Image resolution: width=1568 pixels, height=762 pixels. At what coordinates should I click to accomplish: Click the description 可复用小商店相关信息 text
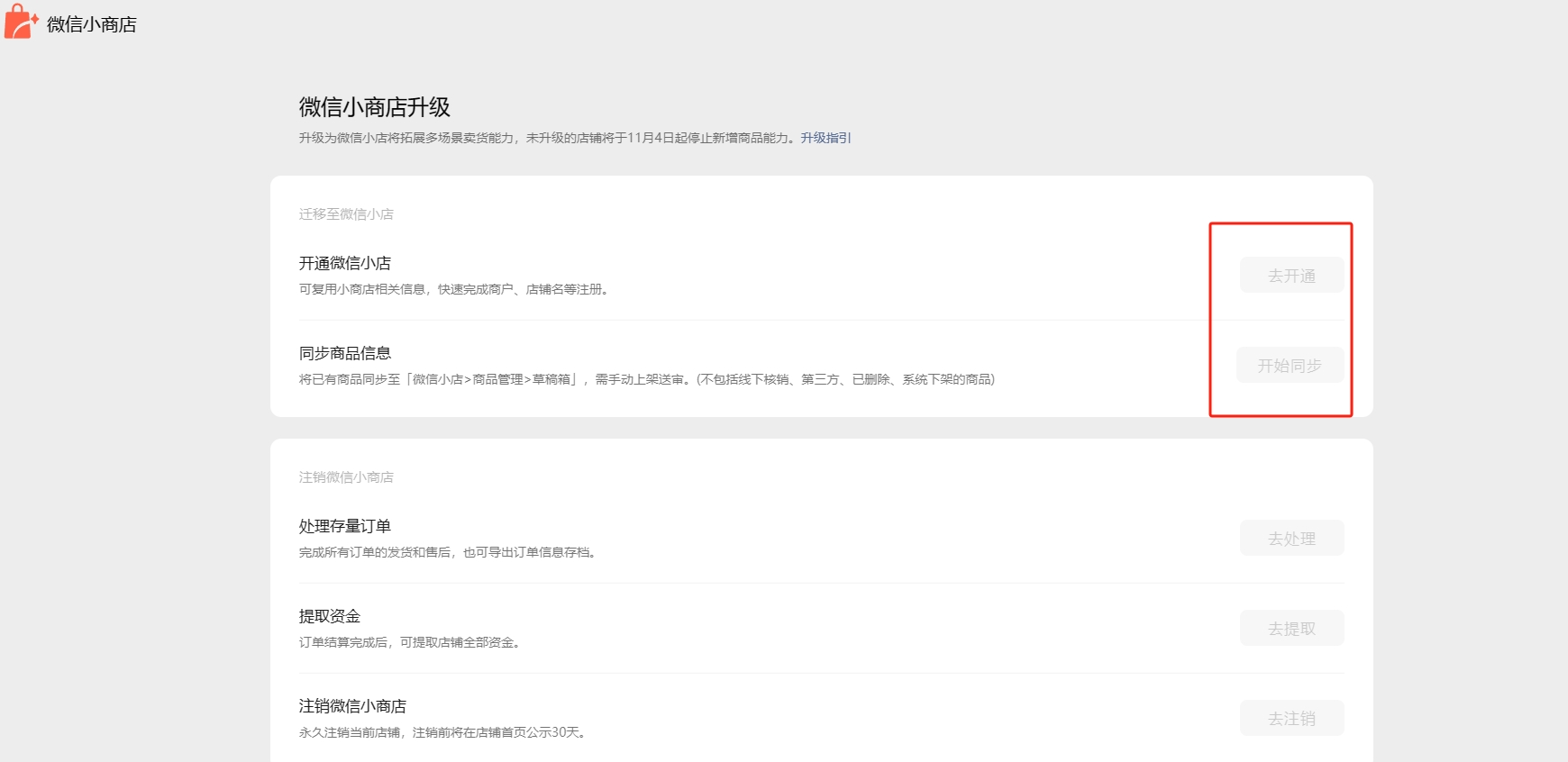(455, 289)
